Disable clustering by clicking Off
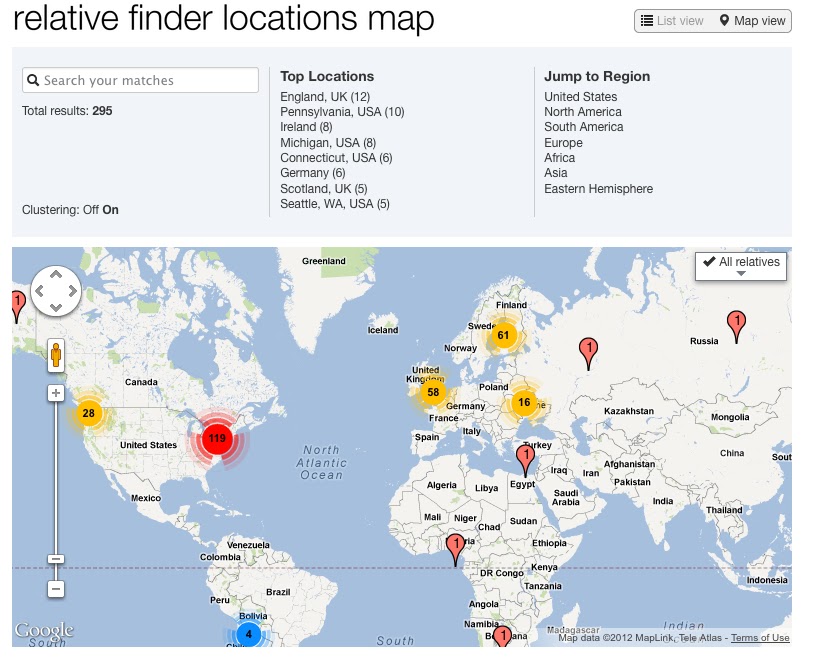 (91, 211)
